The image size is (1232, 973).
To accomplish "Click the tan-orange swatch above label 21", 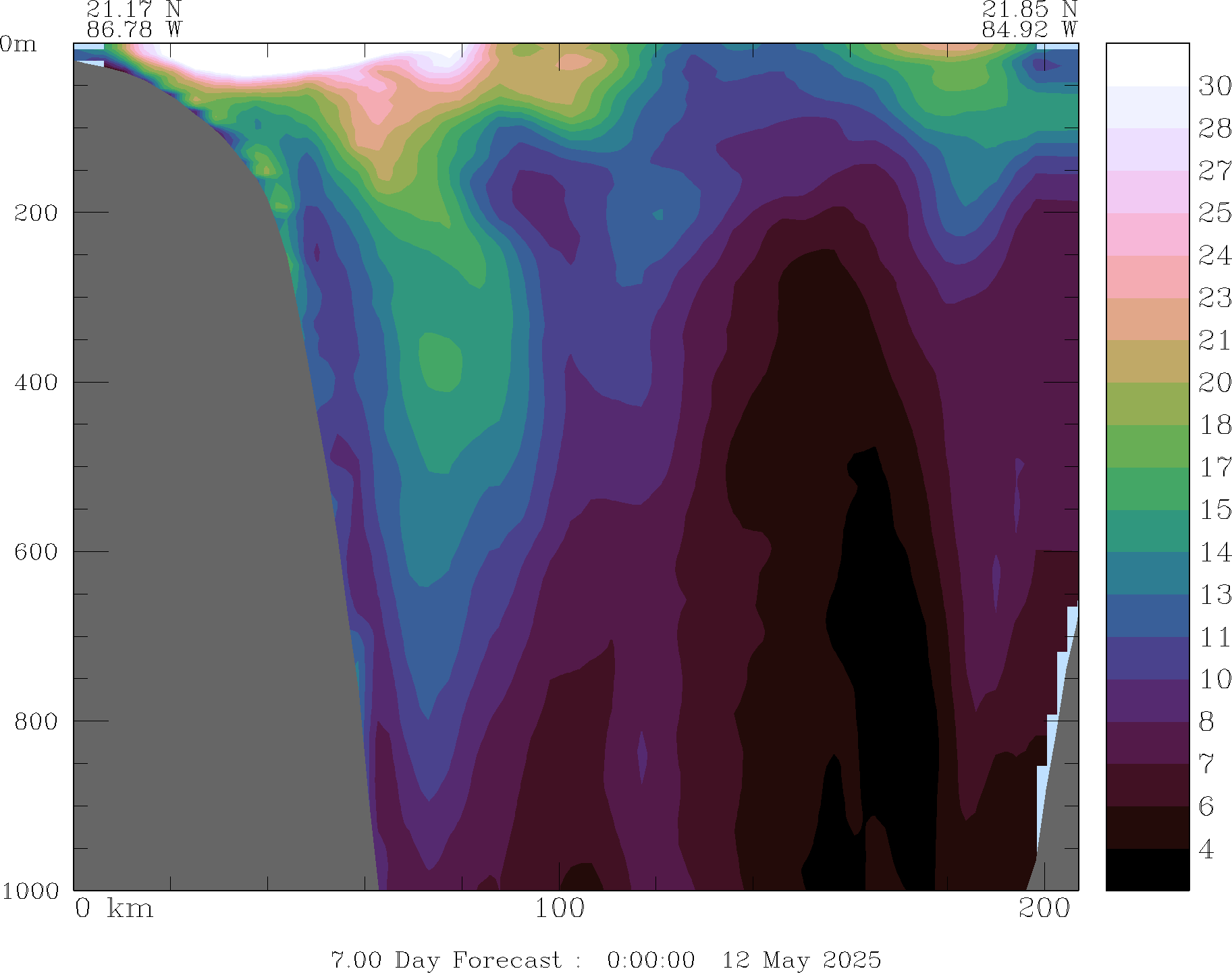I will coord(1148,319).
